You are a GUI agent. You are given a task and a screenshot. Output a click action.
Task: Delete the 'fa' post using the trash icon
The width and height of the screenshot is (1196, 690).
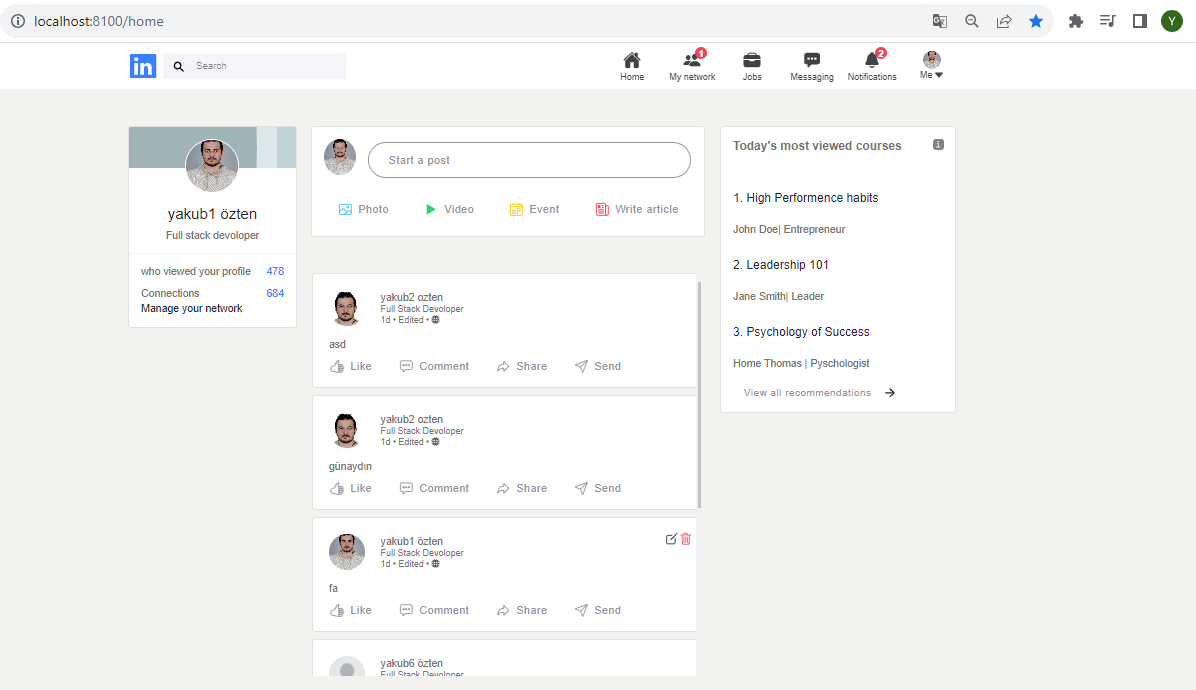point(685,539)
